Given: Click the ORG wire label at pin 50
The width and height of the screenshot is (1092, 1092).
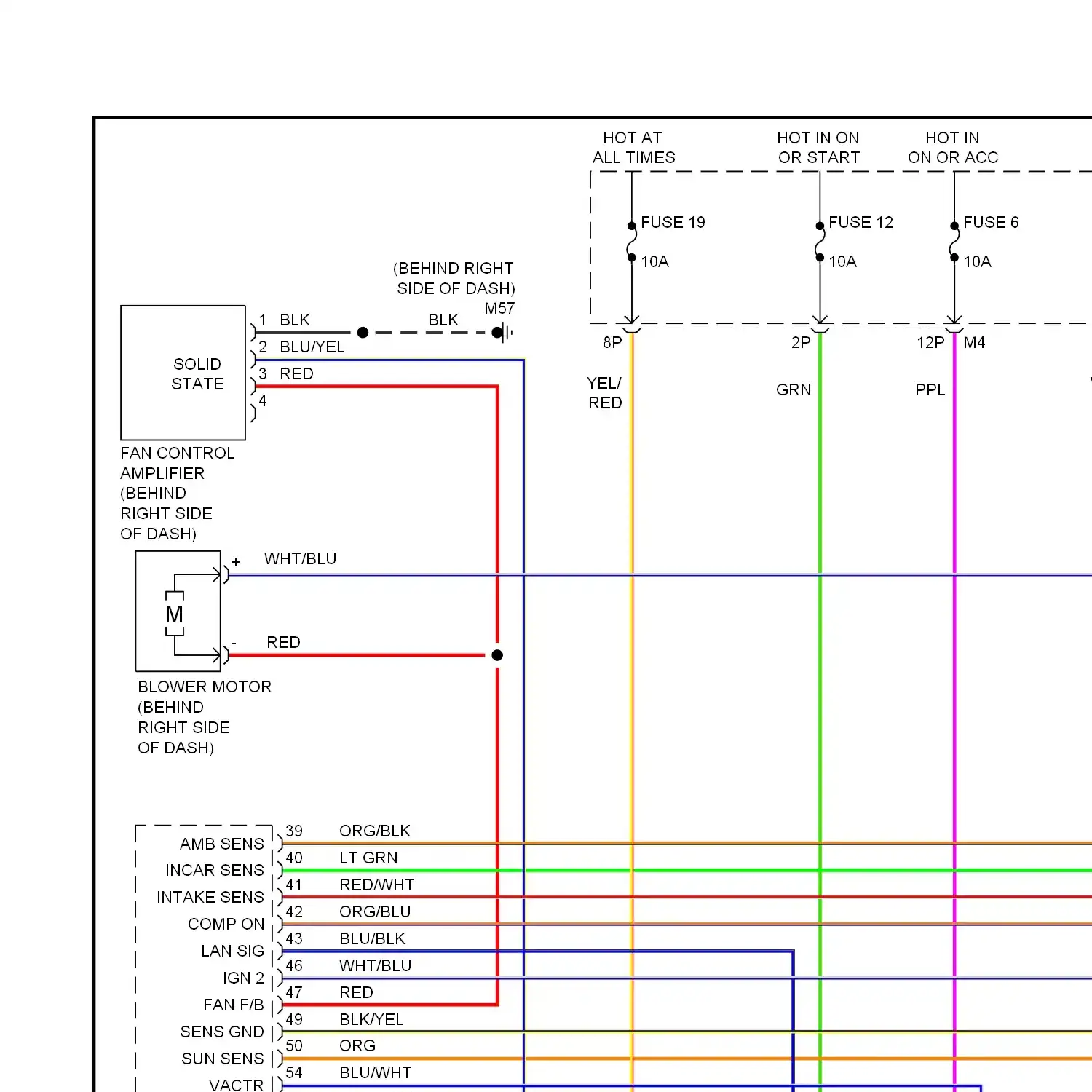Looking at the screenshot, I should coord(357,1046).
